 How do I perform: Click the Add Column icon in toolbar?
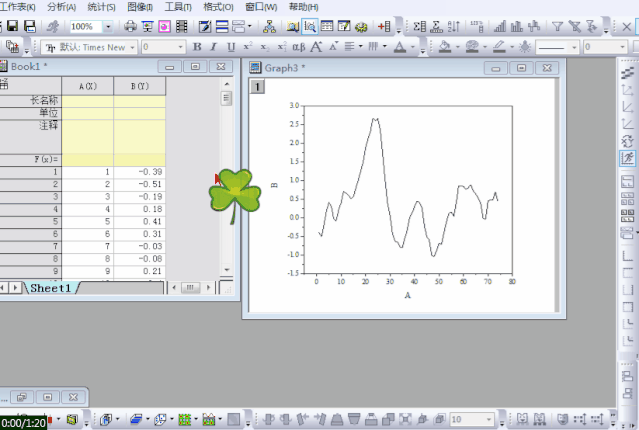click(384, 26)
